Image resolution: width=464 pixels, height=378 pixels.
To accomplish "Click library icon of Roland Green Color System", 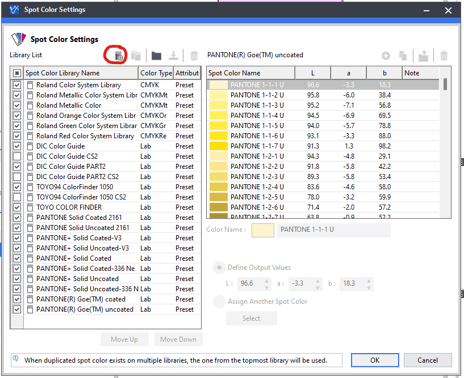I will point(30,126).
